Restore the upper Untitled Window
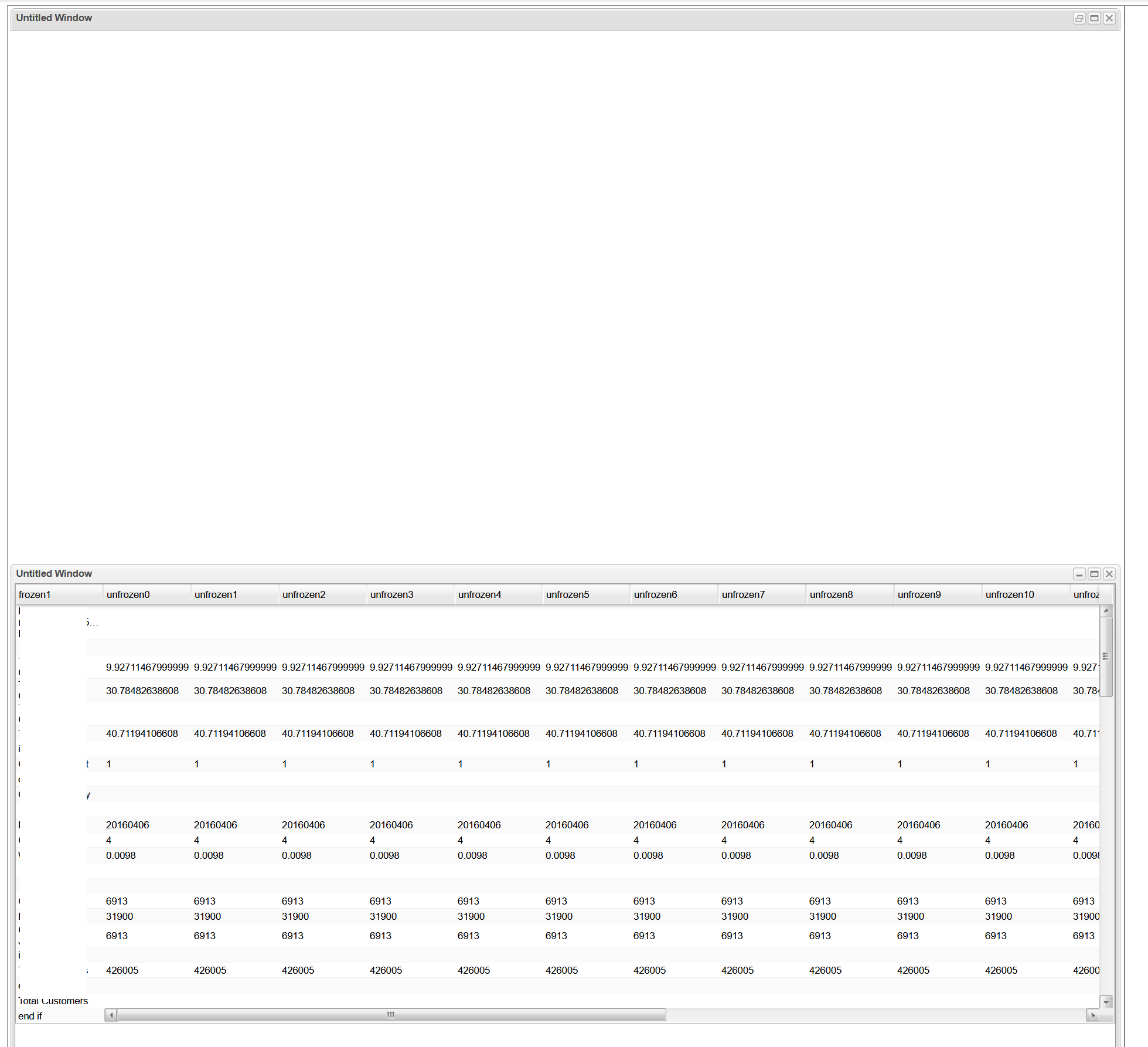The height and width of the screenshot is (1047, 1148). point(1079,18)
